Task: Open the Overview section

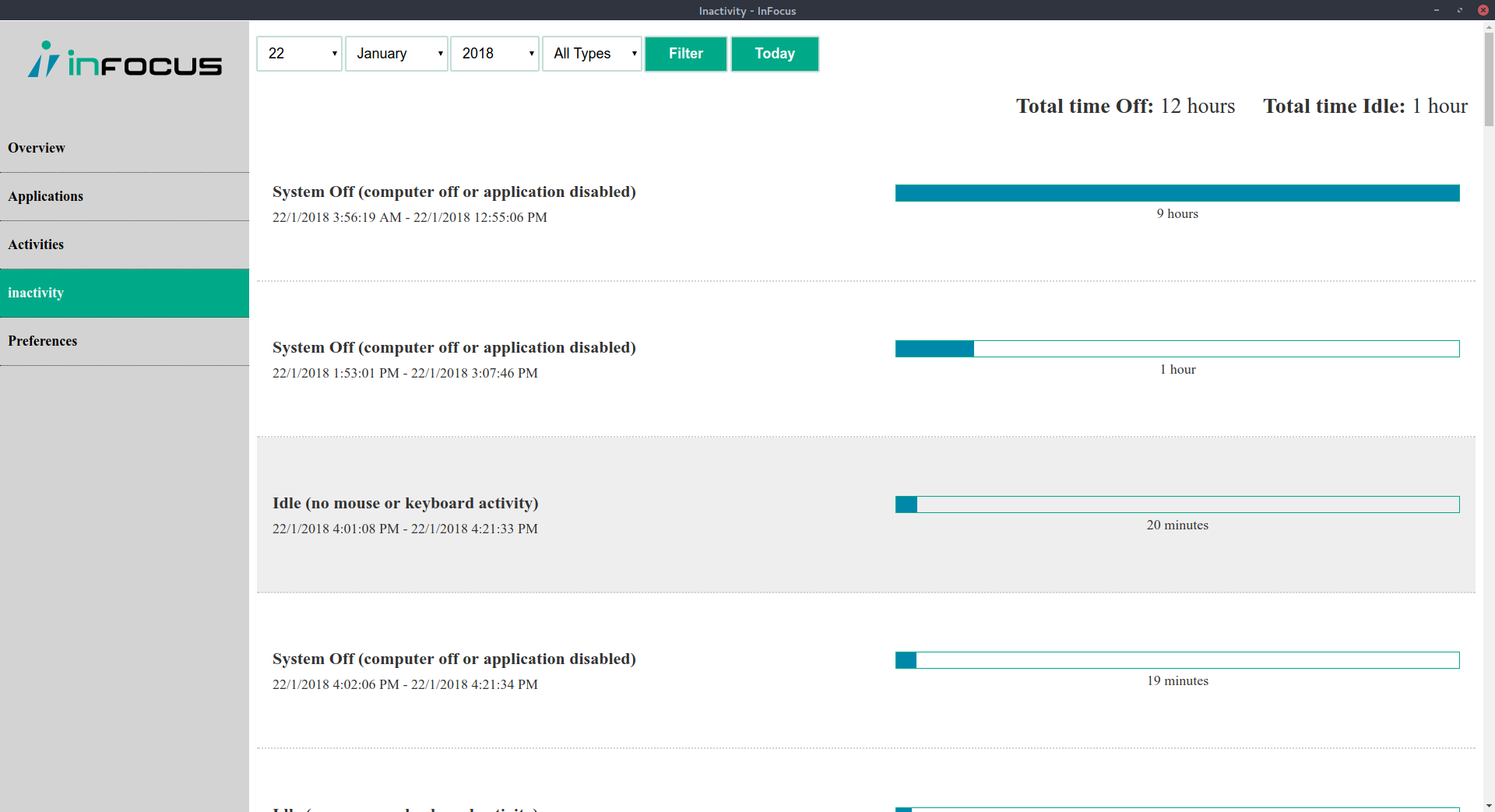Action: pyautogui.click(x=125, y=148)
